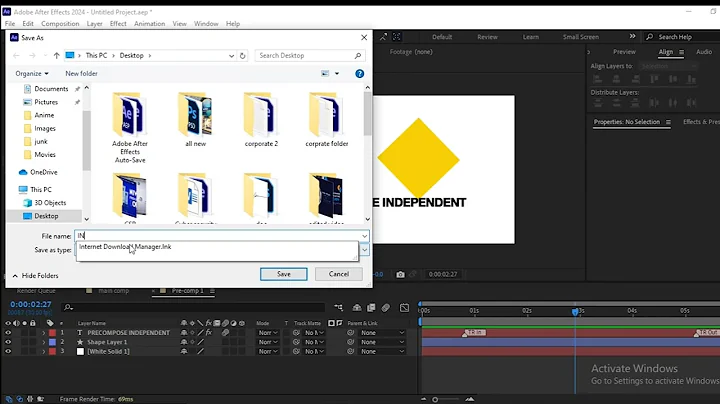Switch to the Preview panel tab
Screen dimensions: 720x404
(x=624, y=52)
